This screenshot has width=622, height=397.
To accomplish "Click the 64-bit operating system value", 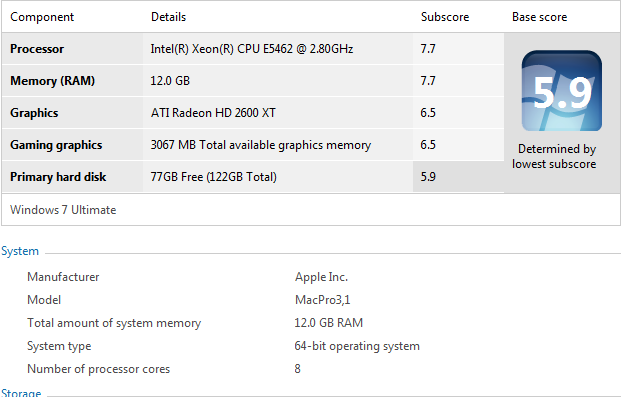I will (x=357, y=346).
